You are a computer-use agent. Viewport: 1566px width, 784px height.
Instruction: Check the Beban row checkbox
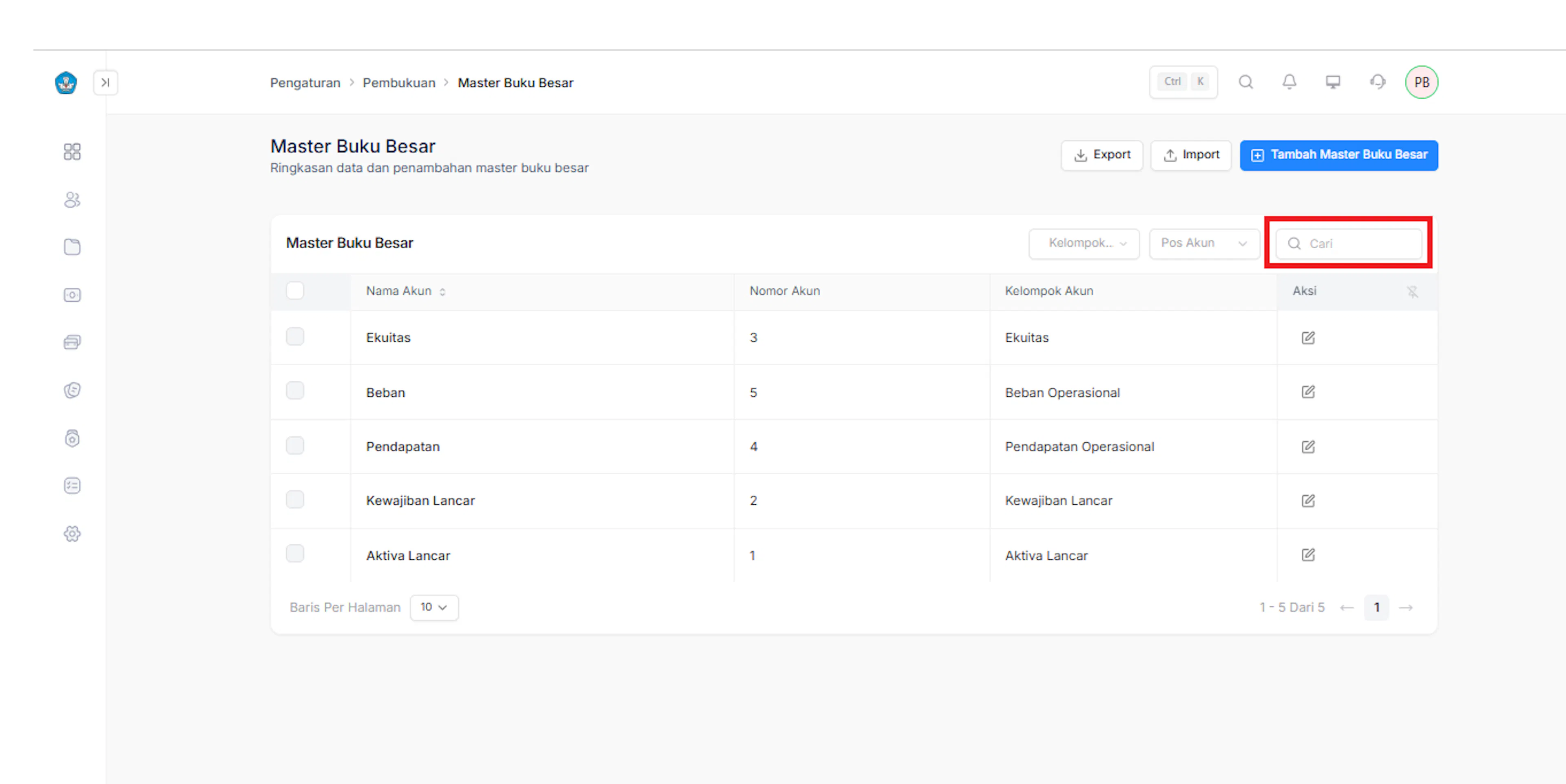click(x=295, y=390)
